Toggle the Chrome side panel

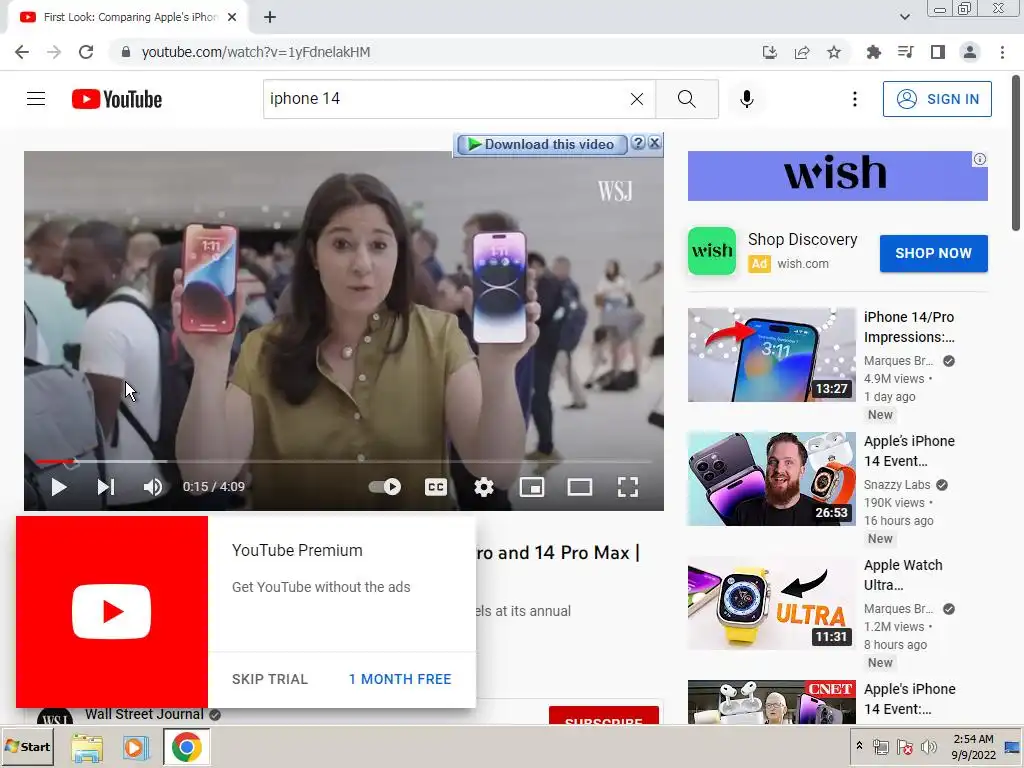pyautogui.click(x=938, y=52)
